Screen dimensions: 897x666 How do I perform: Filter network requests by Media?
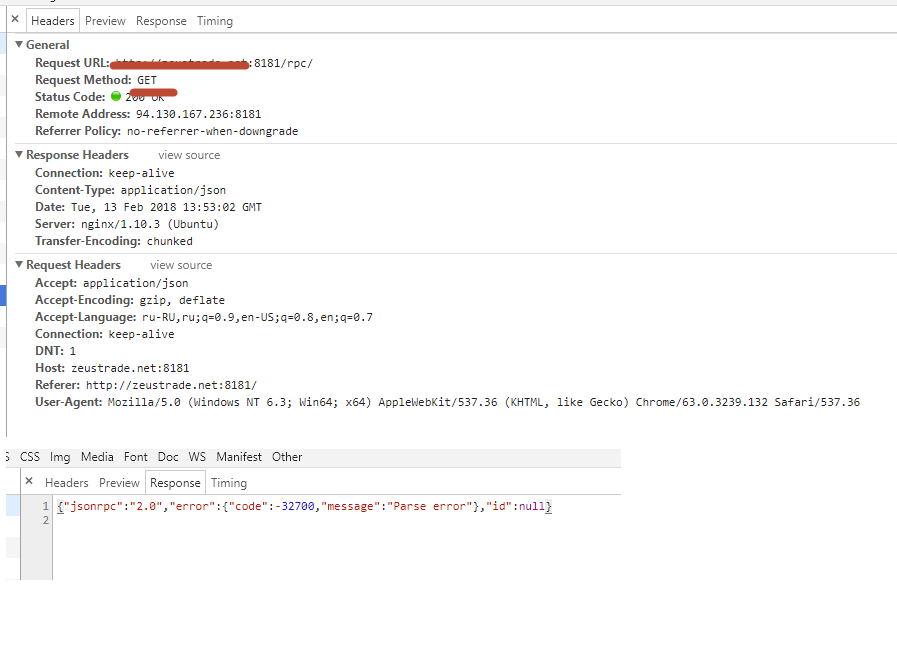(x=97, y=457)
